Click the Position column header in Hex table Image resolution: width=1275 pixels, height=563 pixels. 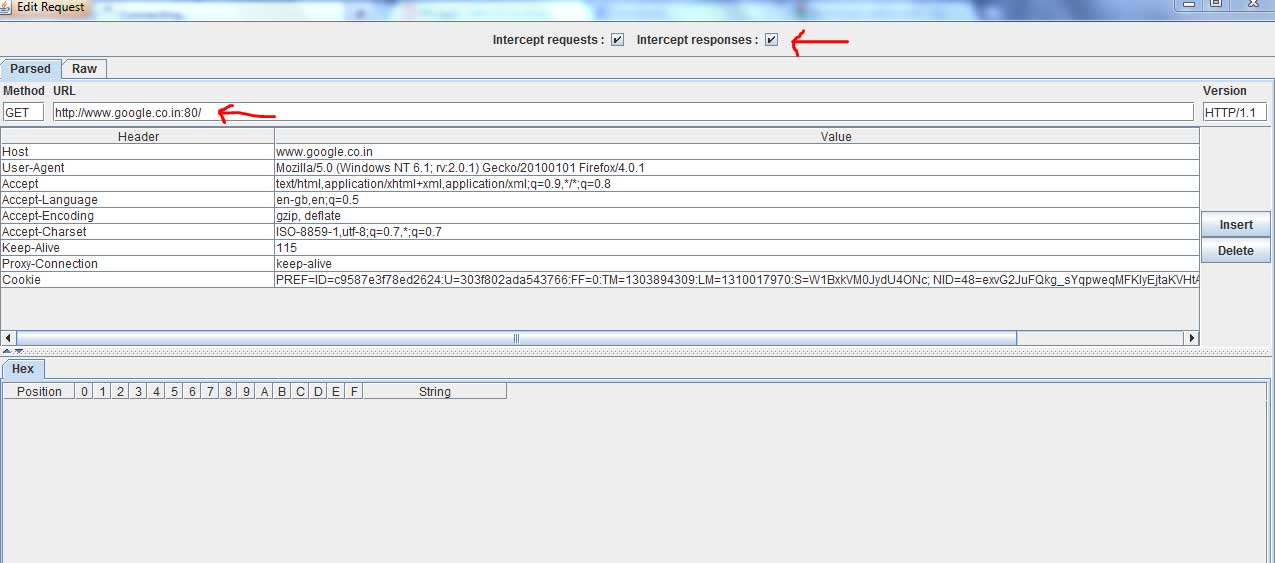point(39,392)
